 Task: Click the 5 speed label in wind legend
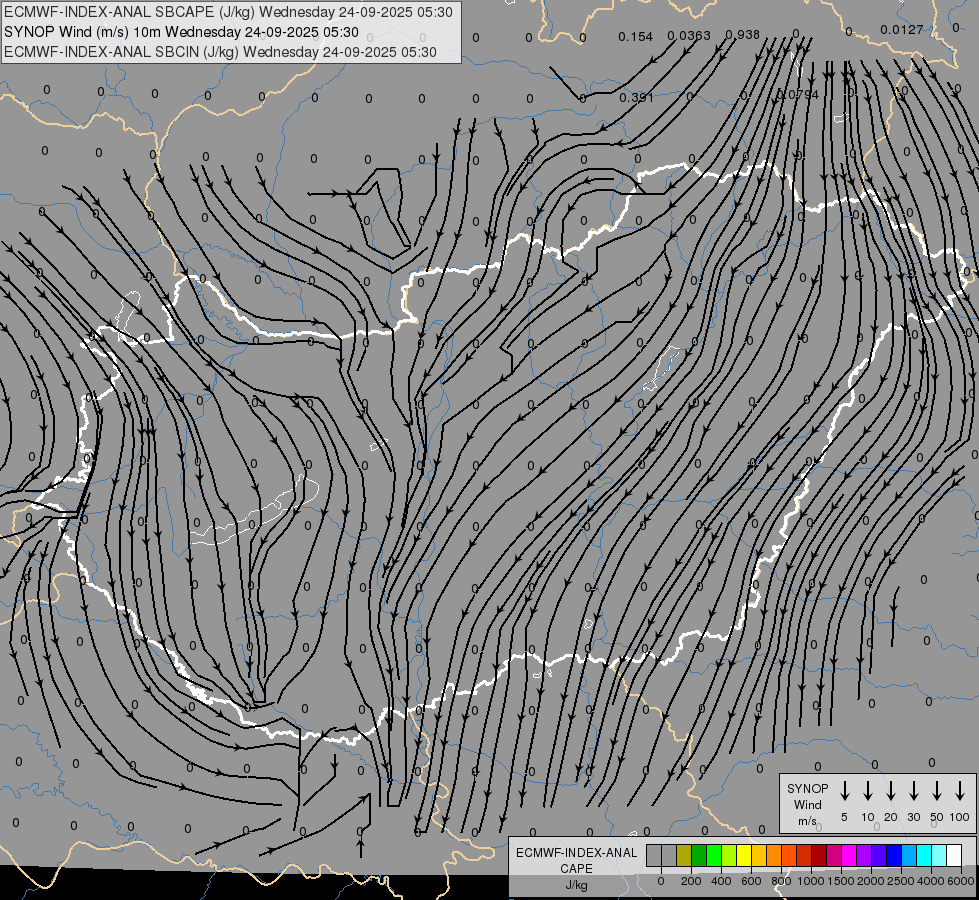point(844,817)
